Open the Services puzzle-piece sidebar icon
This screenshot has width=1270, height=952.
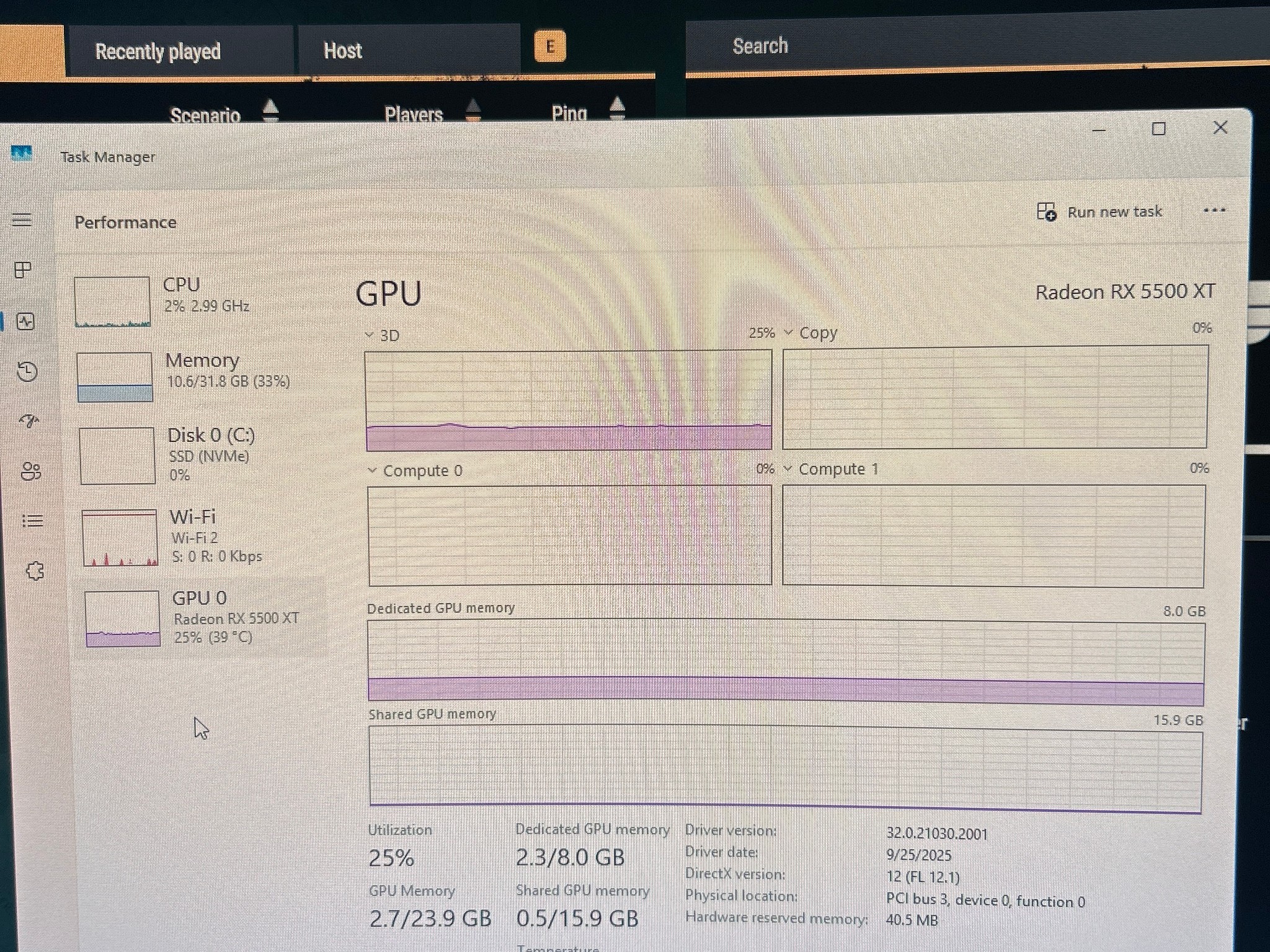point(35,571)
